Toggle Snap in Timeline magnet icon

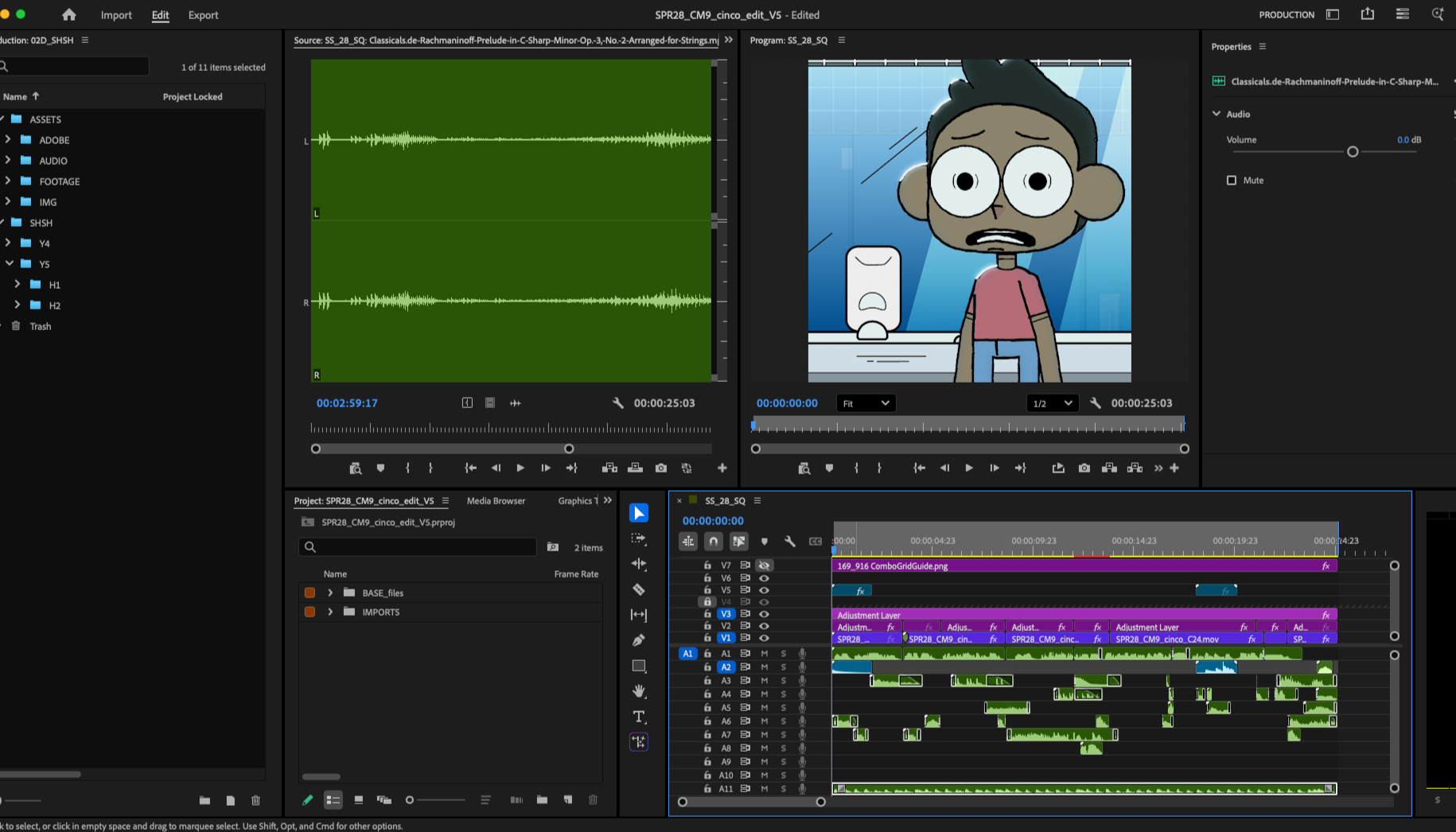coord(714,542)
